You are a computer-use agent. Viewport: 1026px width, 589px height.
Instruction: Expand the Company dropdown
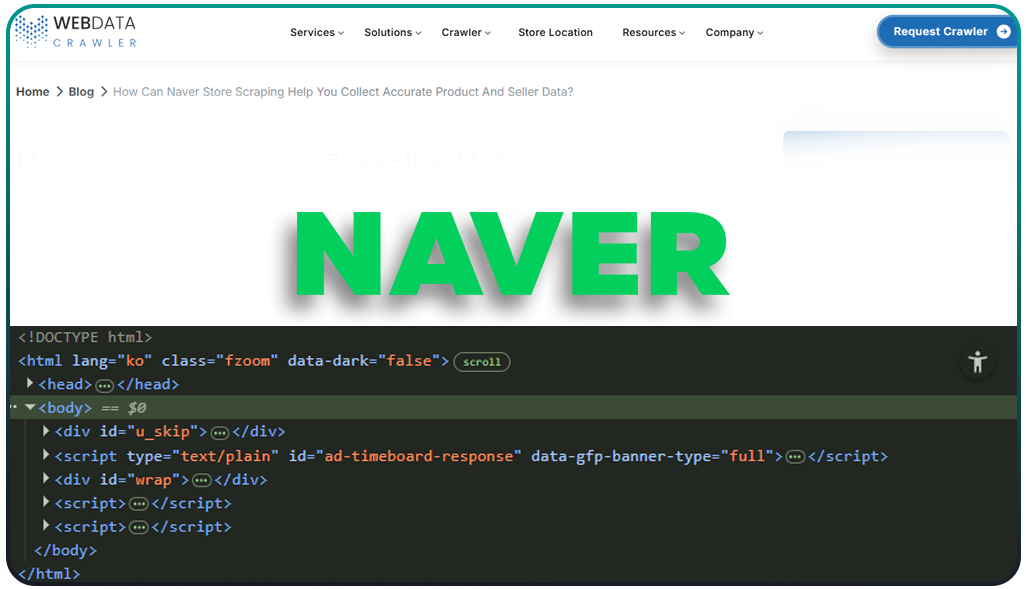(733, 32)
